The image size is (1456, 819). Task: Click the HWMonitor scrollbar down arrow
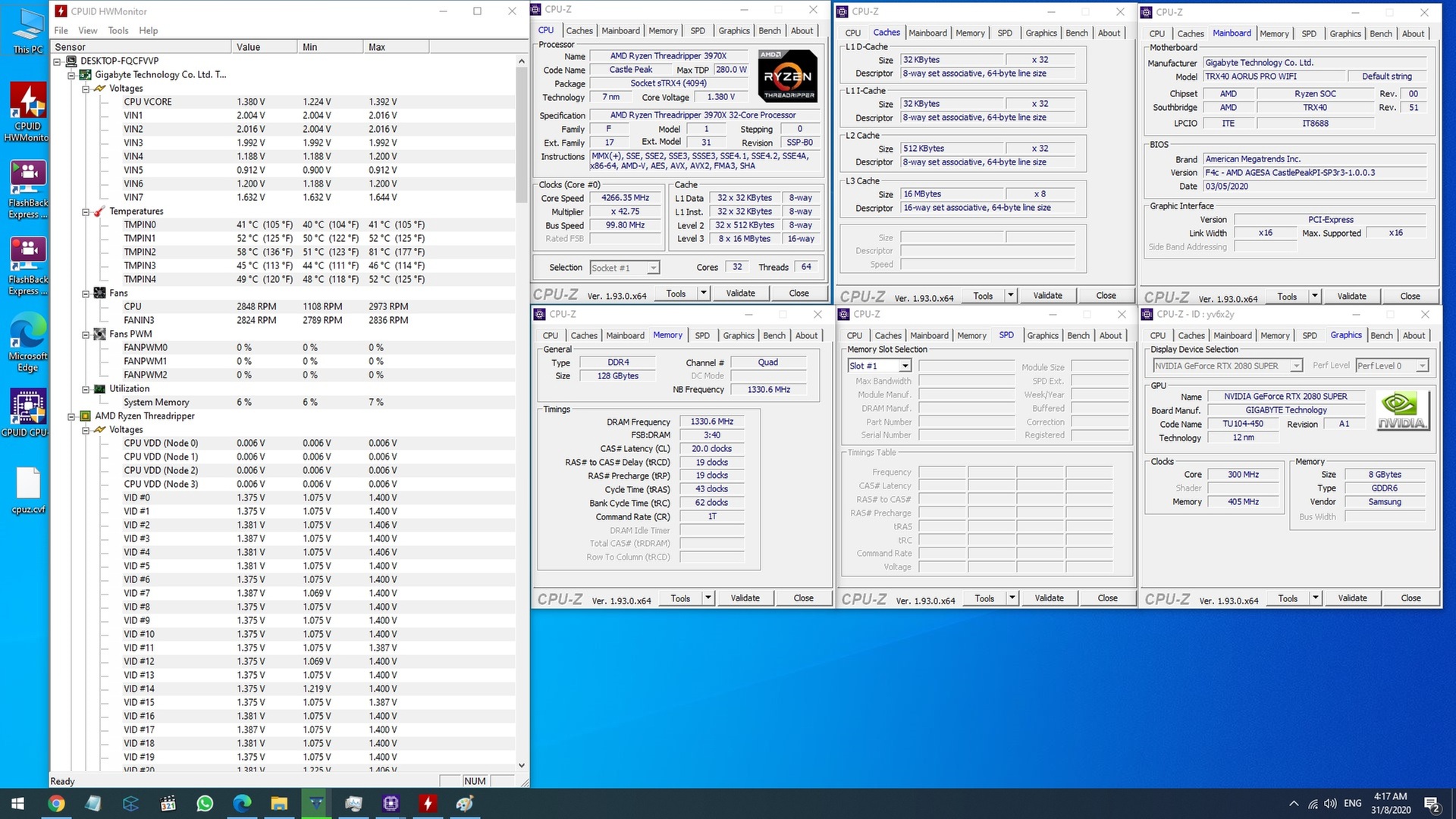[521, 766]
